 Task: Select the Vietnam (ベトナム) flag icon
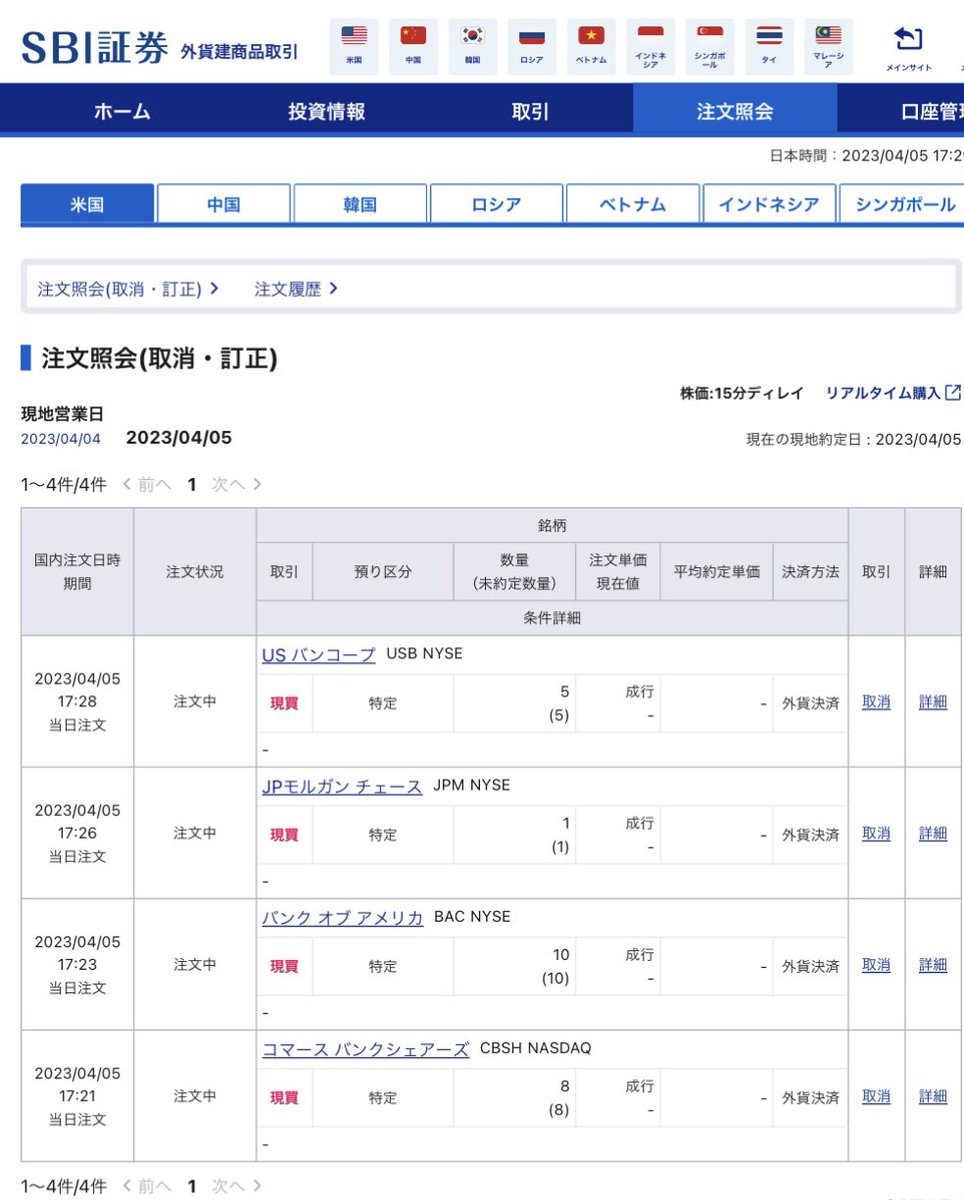click(x=591, y=46)
